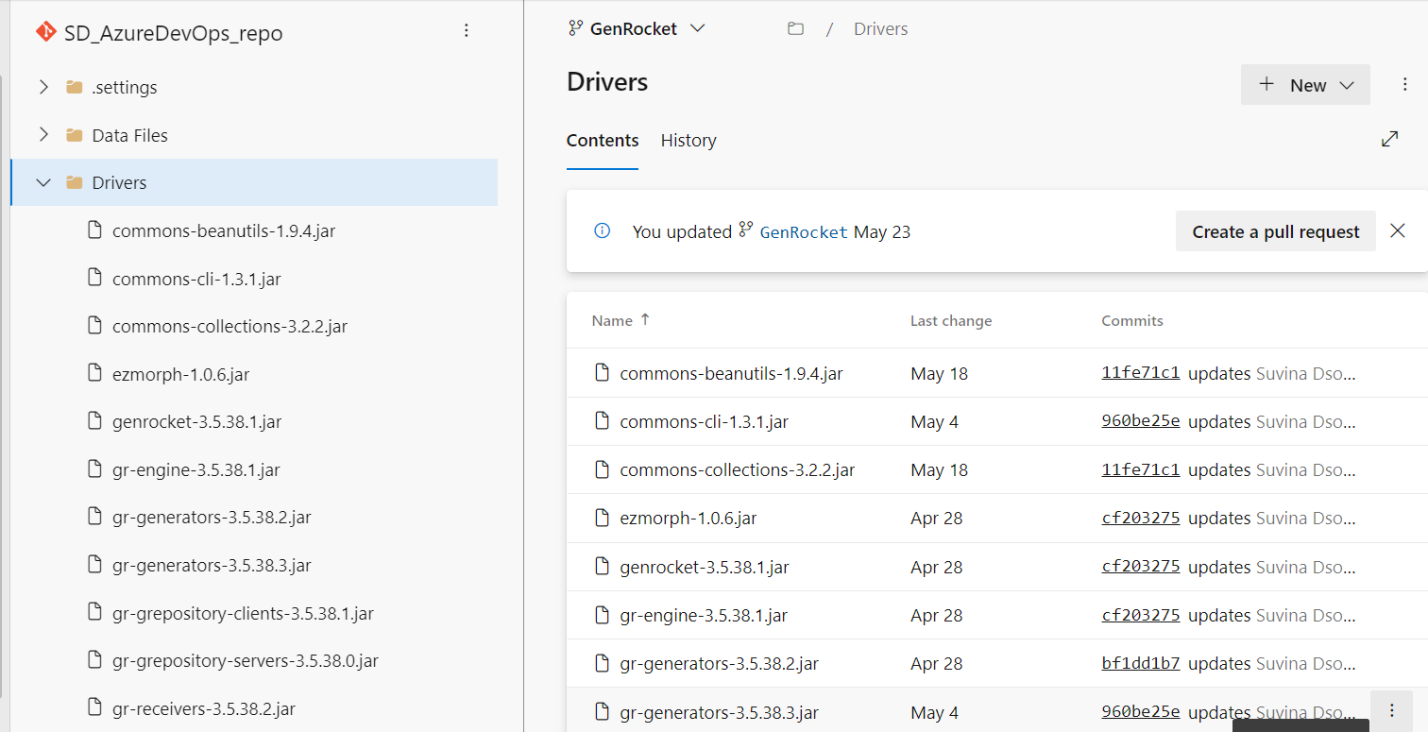Click file icon beside tree item gr-receivers-3.5.38.2.jar
The height and width of the screenshot is (732, 1428).
95,709
